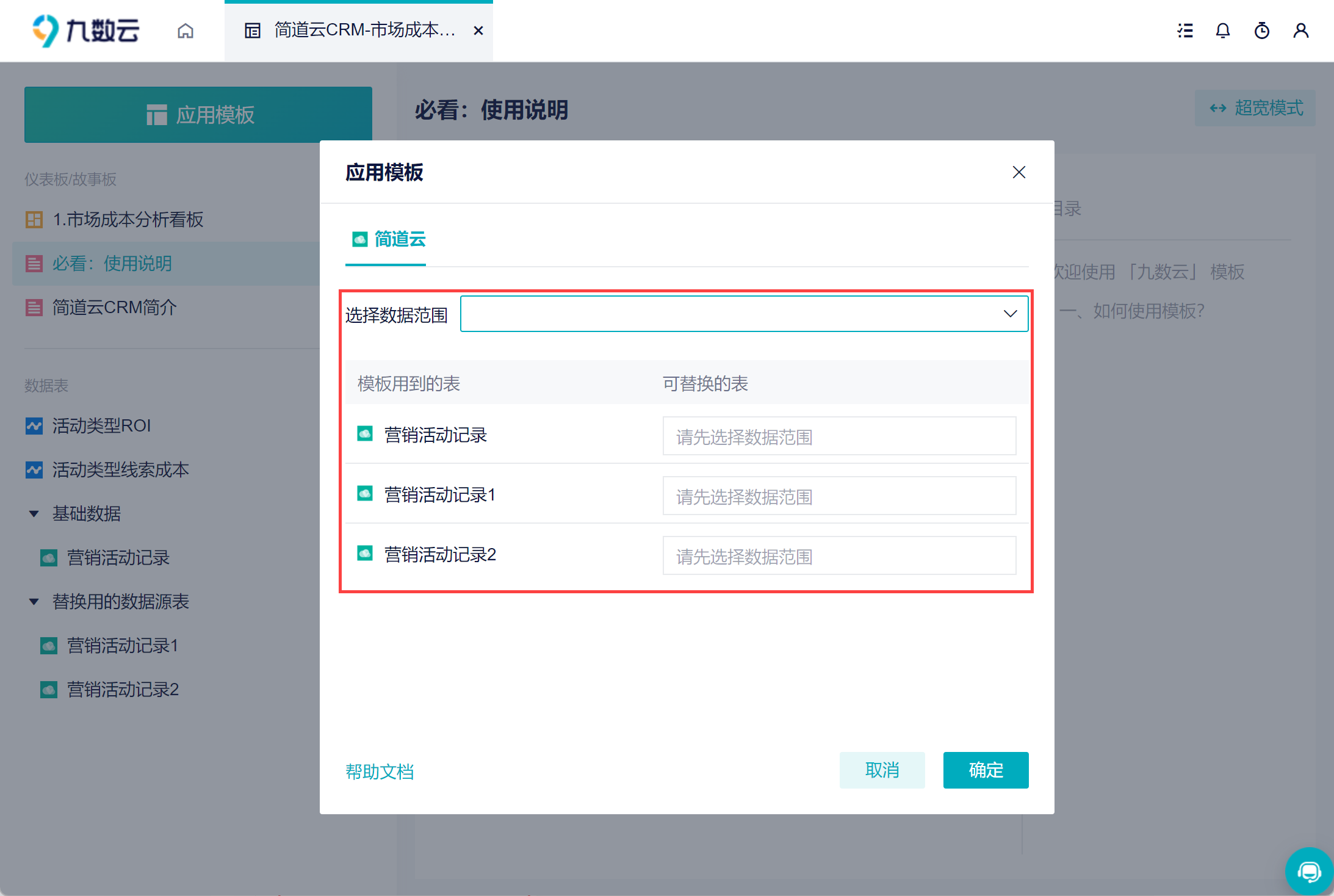Image resolution: width=1334 pixels, height=896 pixels.
Task: Close the 应用模板 dialog with X
Action: click(1019, 172)
